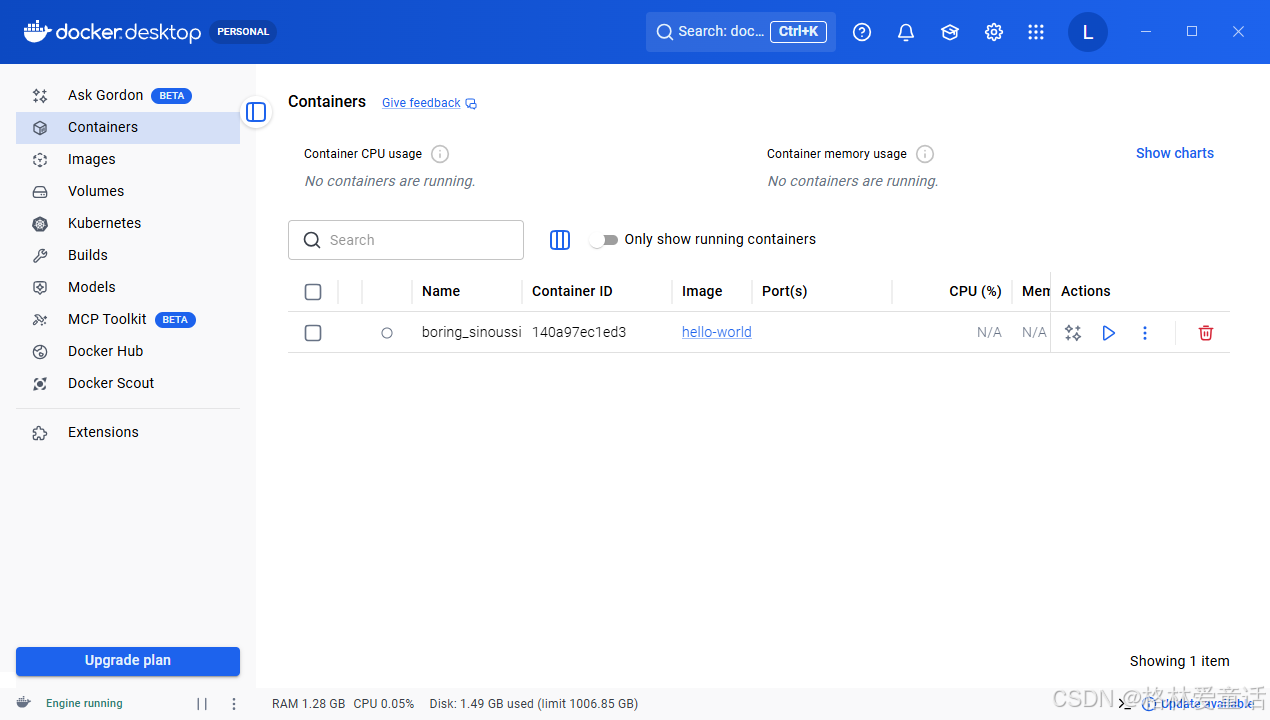Open Models in the sidebar
The height and width of the screenshot is (720, 1270).
pyautogui.click(x=128, y=288)
